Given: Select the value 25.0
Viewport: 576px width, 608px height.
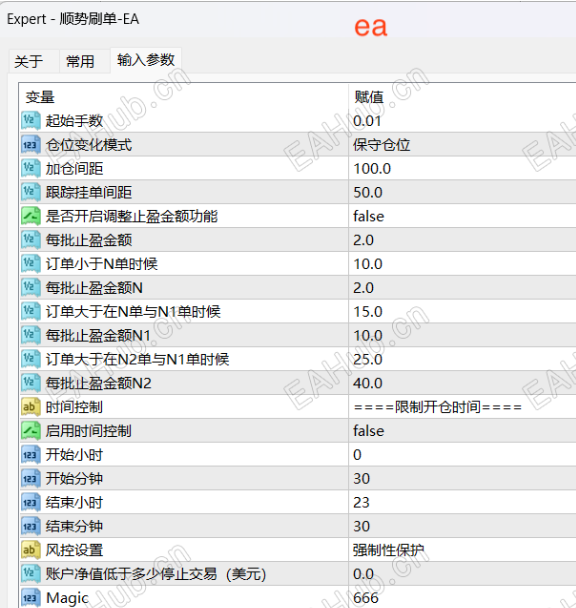Looking at the screenshot, I should tap(368, 359).
